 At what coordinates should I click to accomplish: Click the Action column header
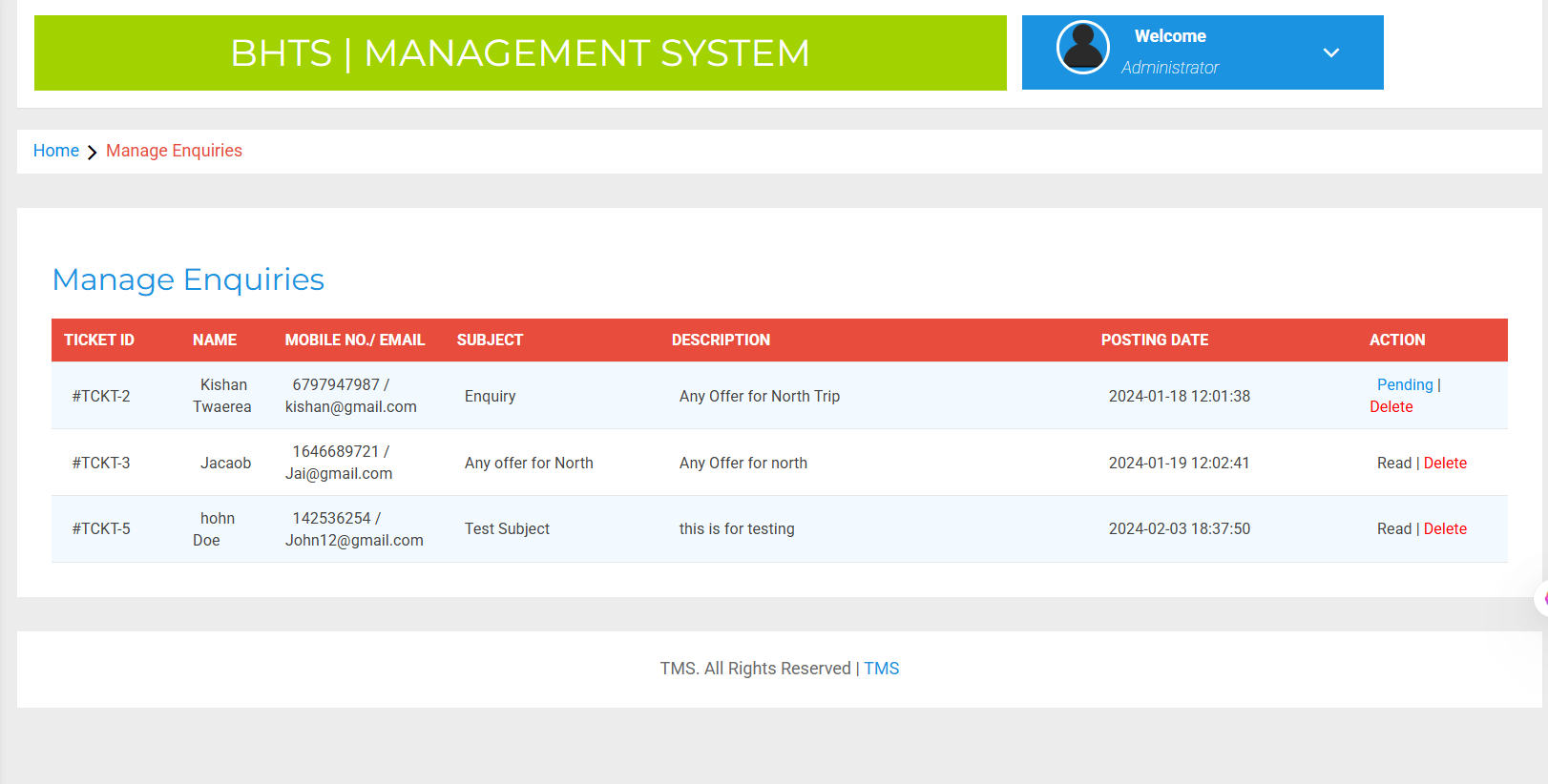pos(1397,340)
